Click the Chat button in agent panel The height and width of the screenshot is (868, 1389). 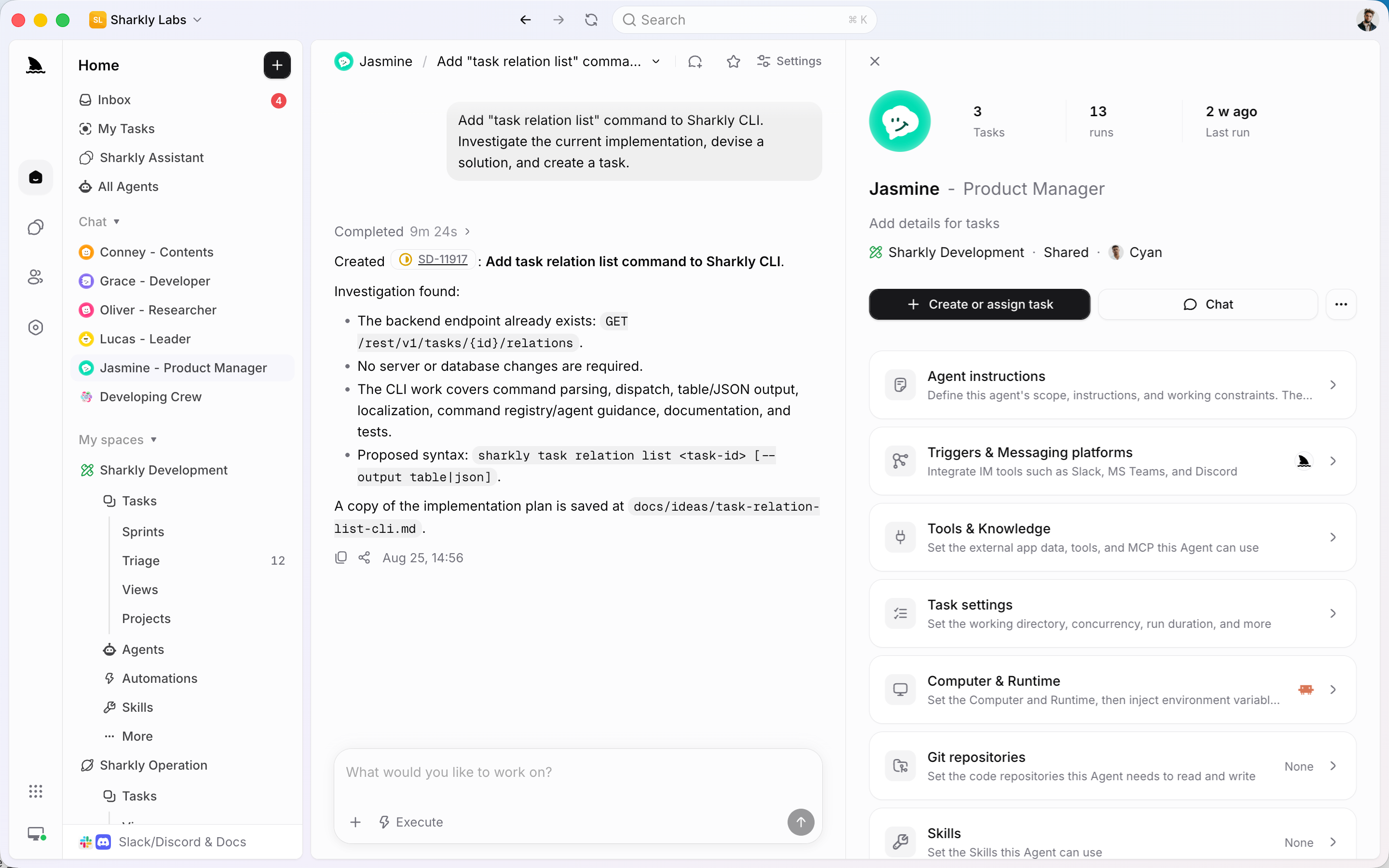click(1208, 304)
